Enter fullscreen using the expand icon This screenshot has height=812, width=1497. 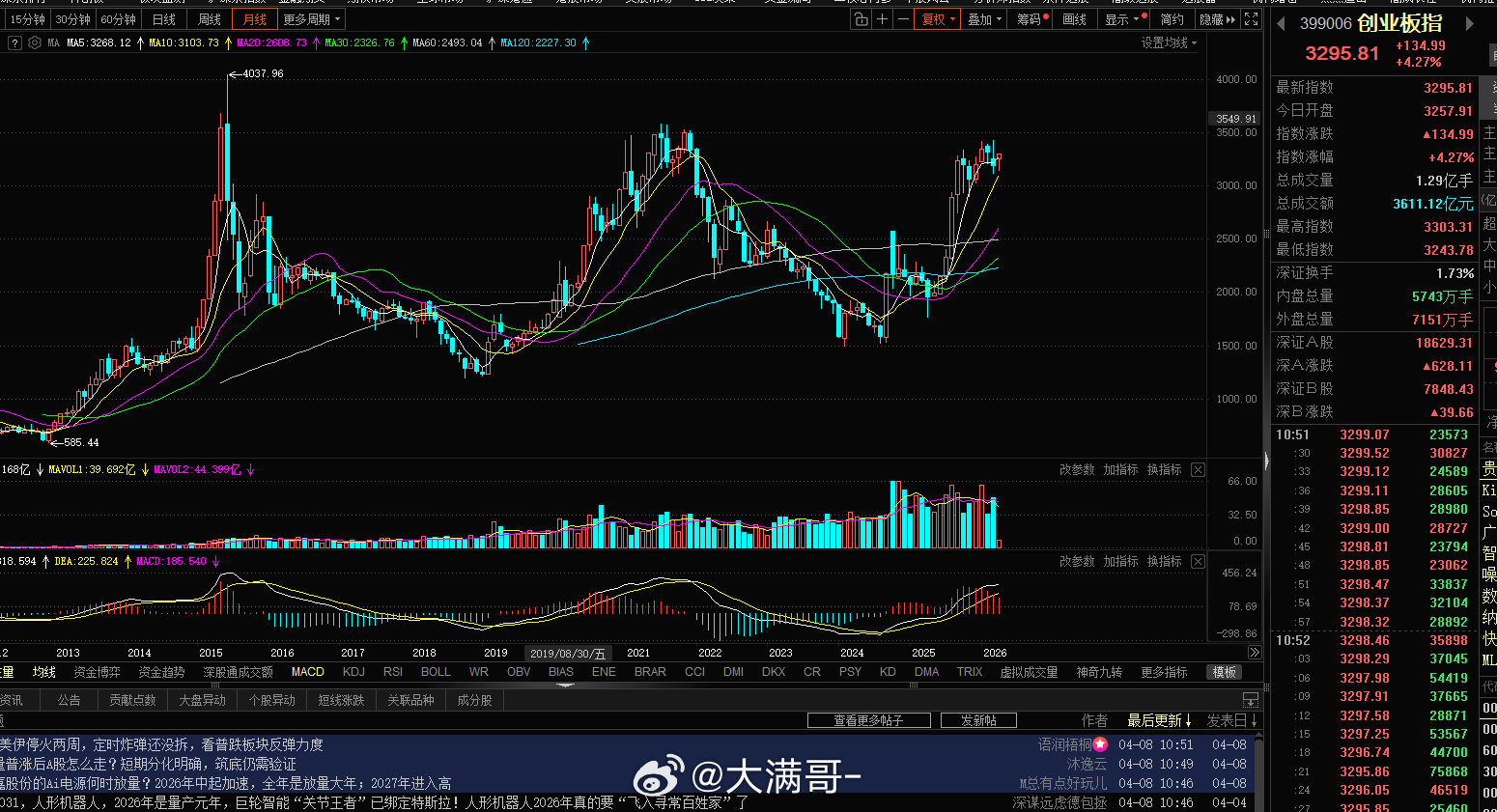pyautogui.click(x=1253, y=18)
